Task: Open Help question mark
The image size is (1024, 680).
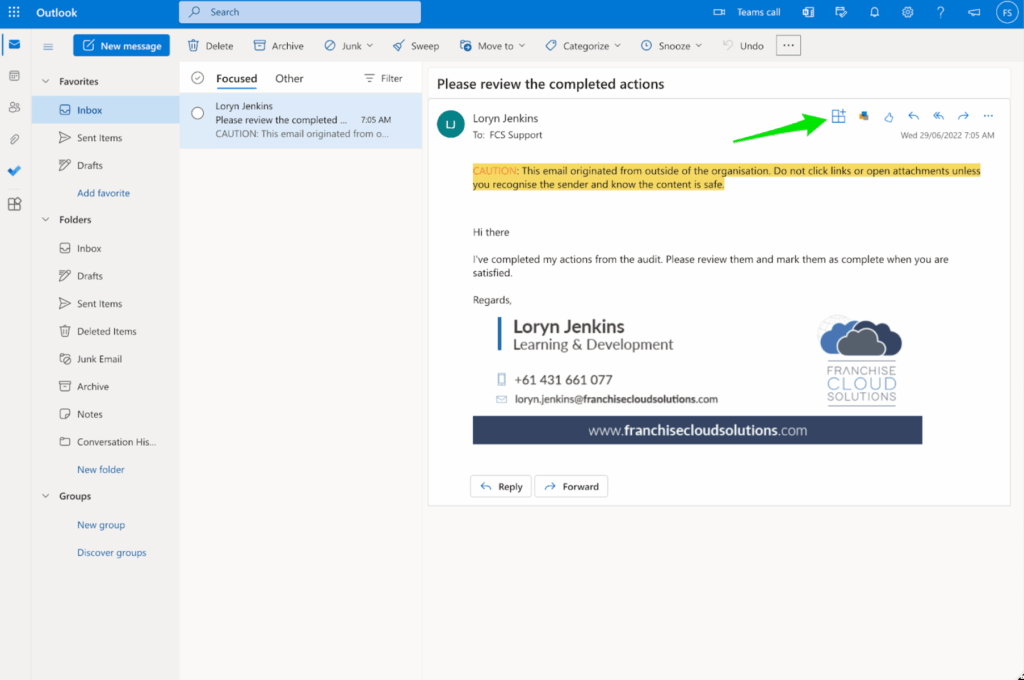Action: 940,12
